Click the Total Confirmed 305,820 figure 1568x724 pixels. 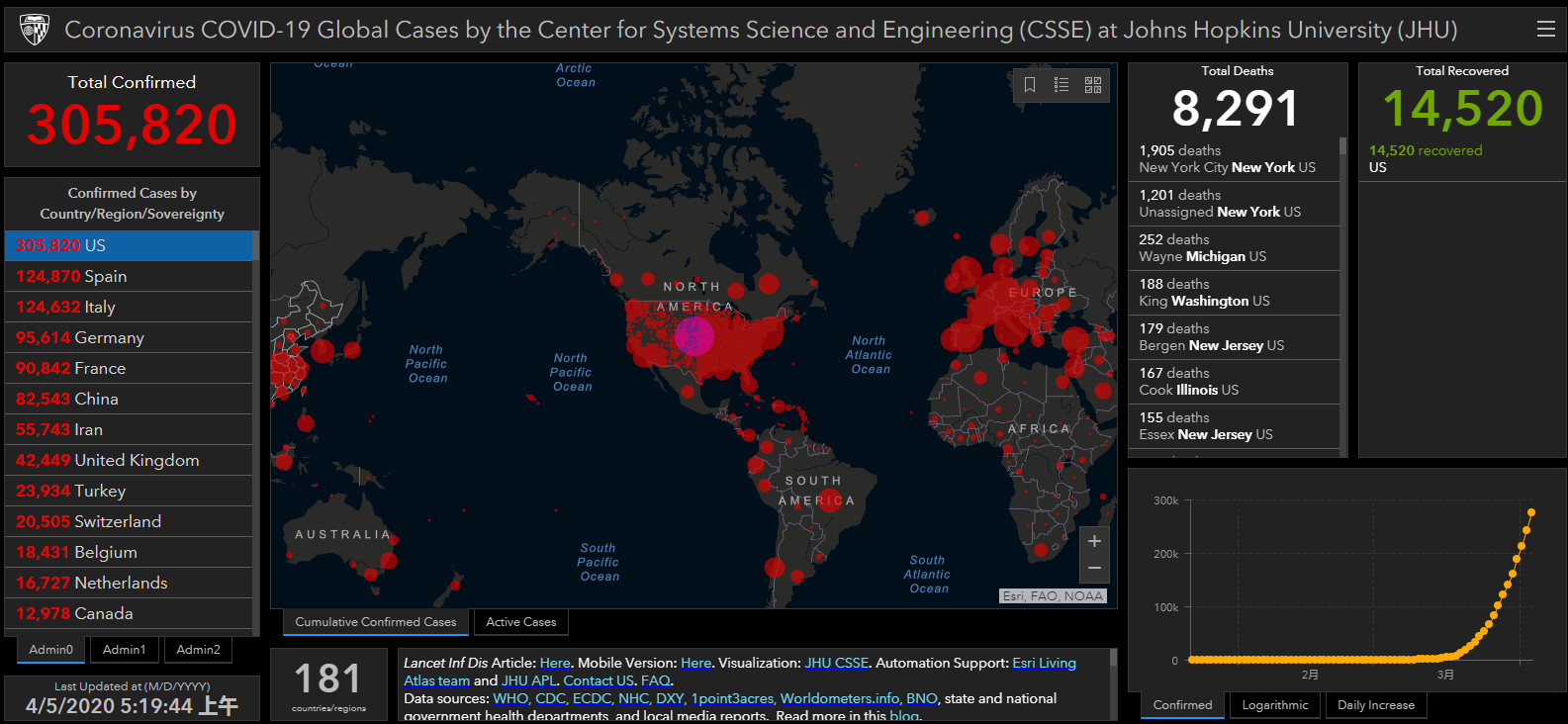click(x=132, y=125)
